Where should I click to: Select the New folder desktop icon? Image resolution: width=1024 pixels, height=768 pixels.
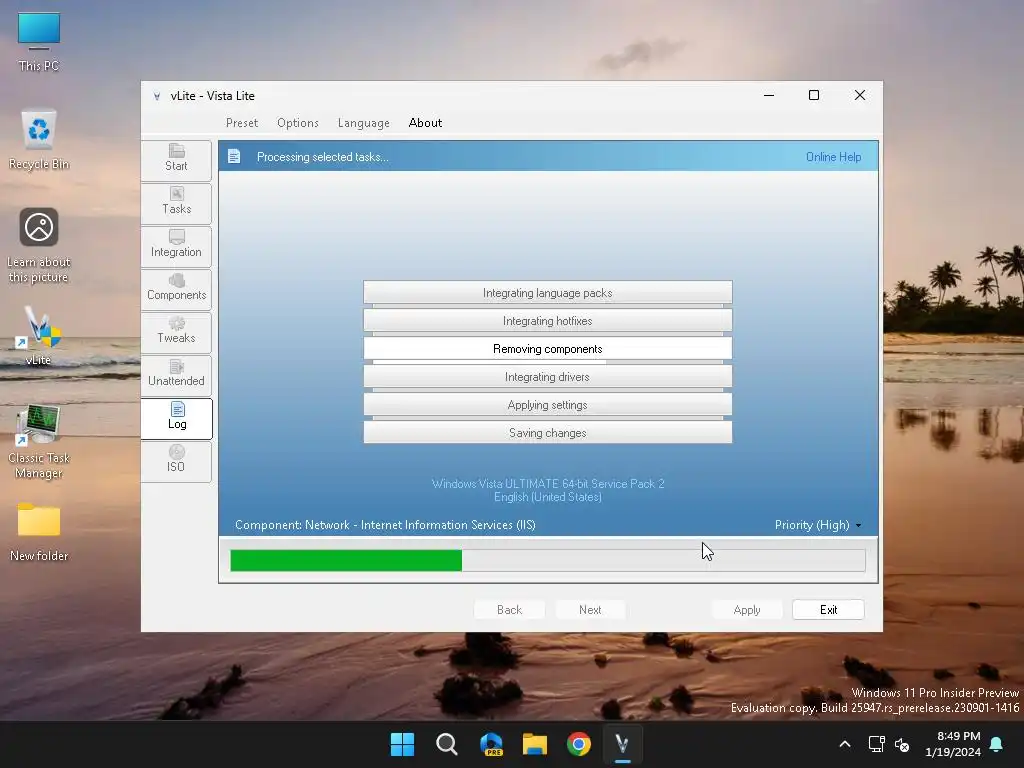tap(39, 532)
